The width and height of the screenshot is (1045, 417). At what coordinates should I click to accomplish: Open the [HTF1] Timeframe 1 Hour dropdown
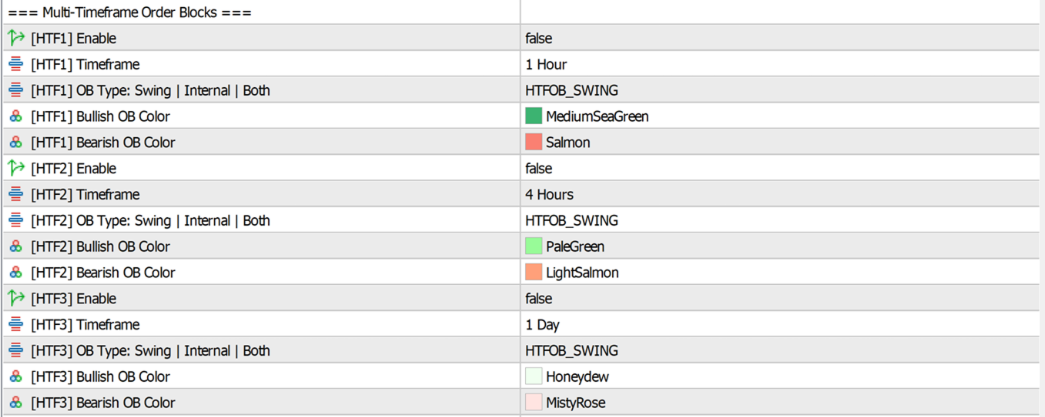(782, 65)
